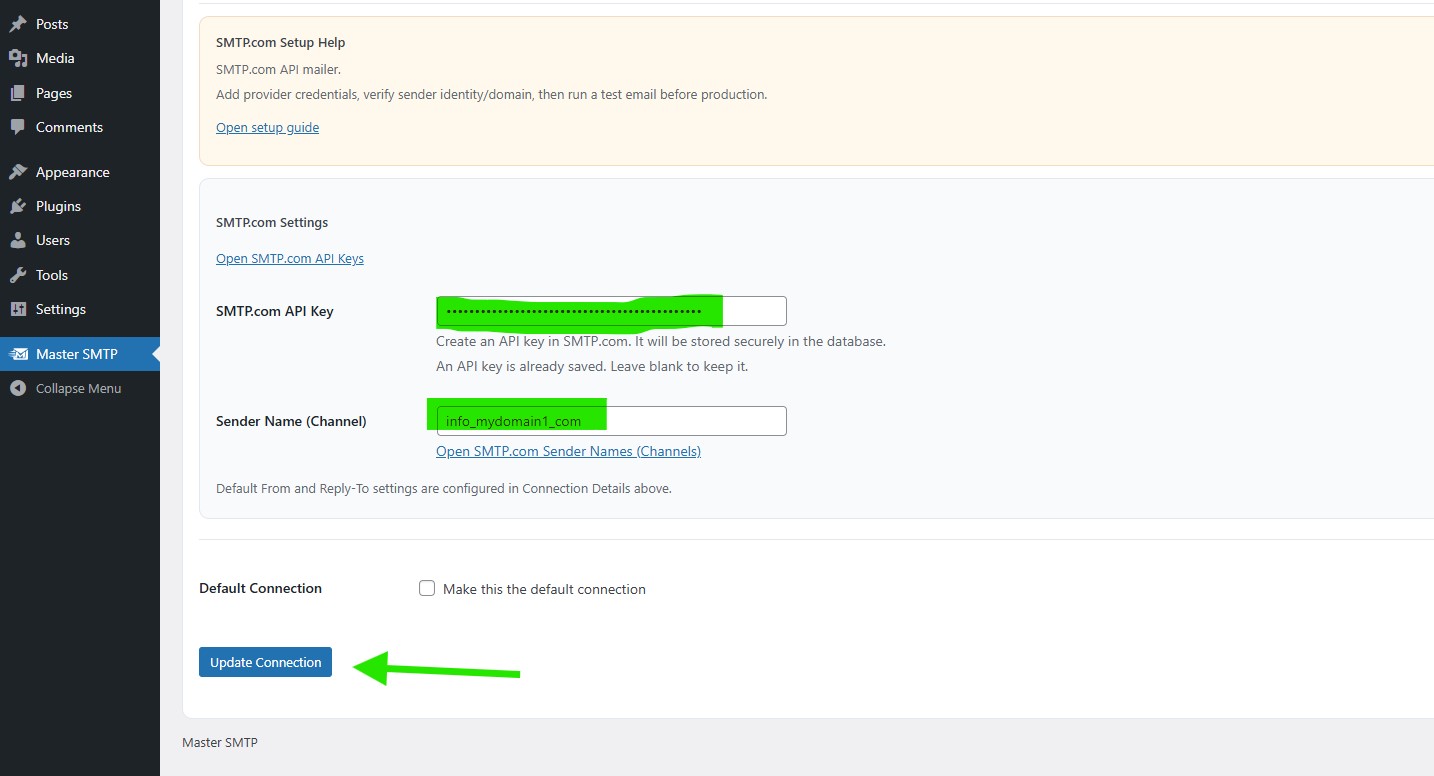
Task: Click the Master SMTP envelope icon
Action: click(x=18, y=354)
